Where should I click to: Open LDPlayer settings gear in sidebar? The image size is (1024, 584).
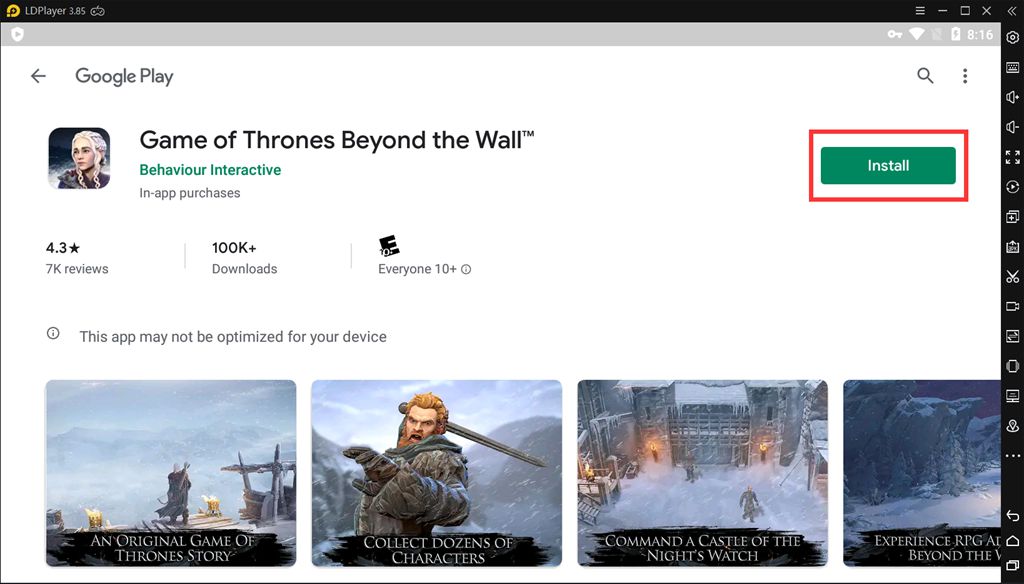pos(1012,38)
